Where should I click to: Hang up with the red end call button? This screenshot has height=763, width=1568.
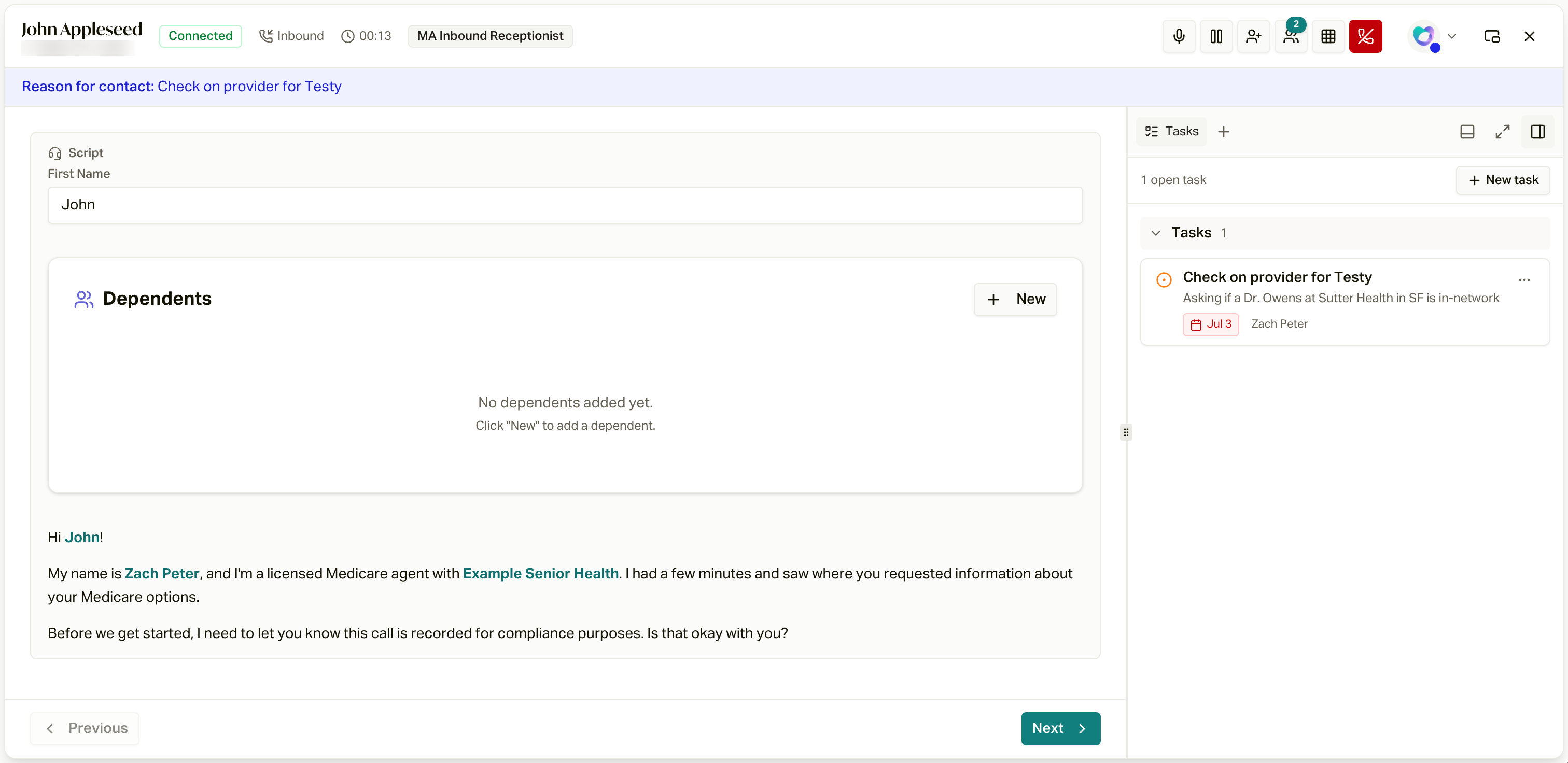click(1365, 36)
